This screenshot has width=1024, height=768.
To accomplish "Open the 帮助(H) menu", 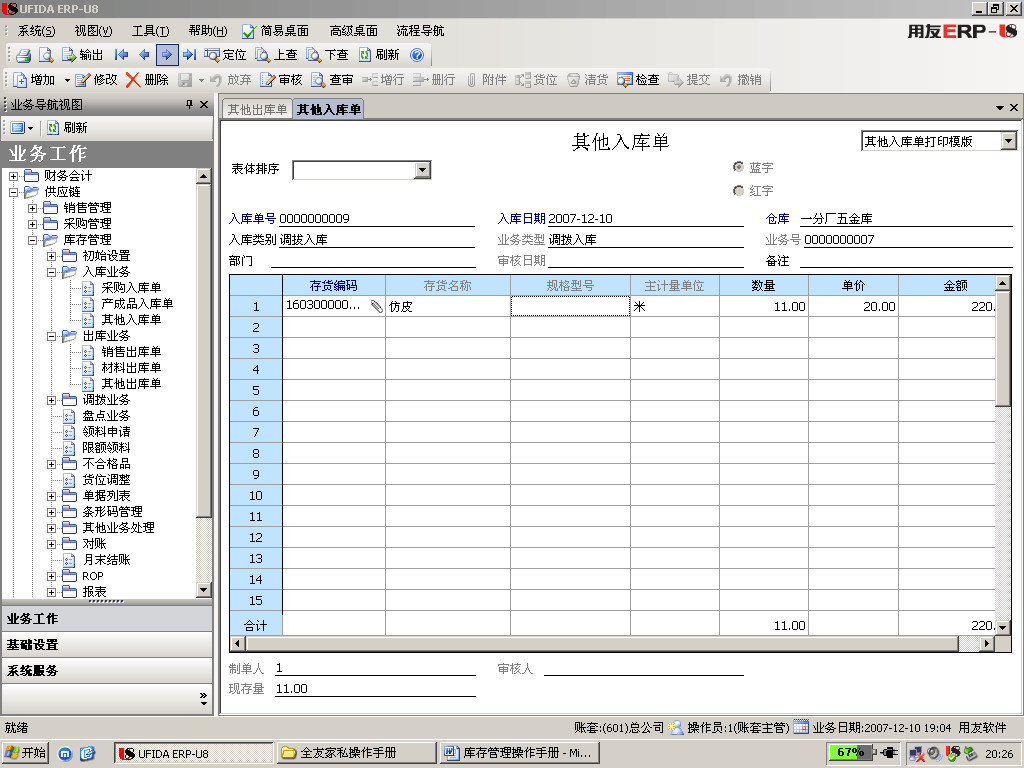I will click(208, 31).
